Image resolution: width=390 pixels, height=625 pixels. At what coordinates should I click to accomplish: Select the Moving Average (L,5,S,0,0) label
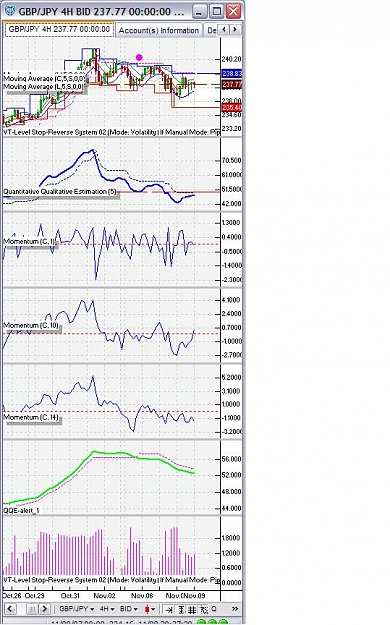(x=44, y=86)
